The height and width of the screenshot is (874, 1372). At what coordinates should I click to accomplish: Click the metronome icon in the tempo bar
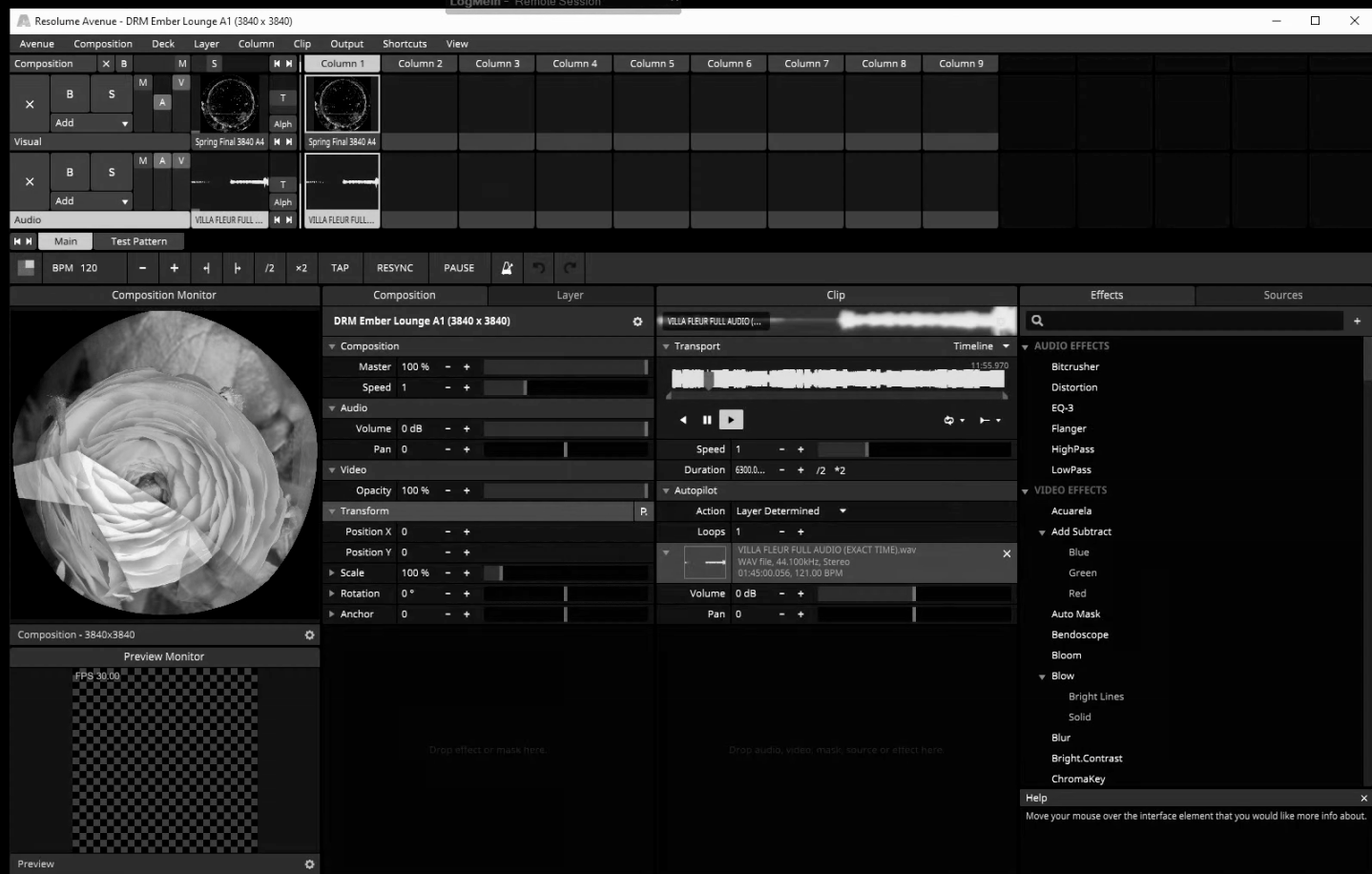[x=507, y=268]
